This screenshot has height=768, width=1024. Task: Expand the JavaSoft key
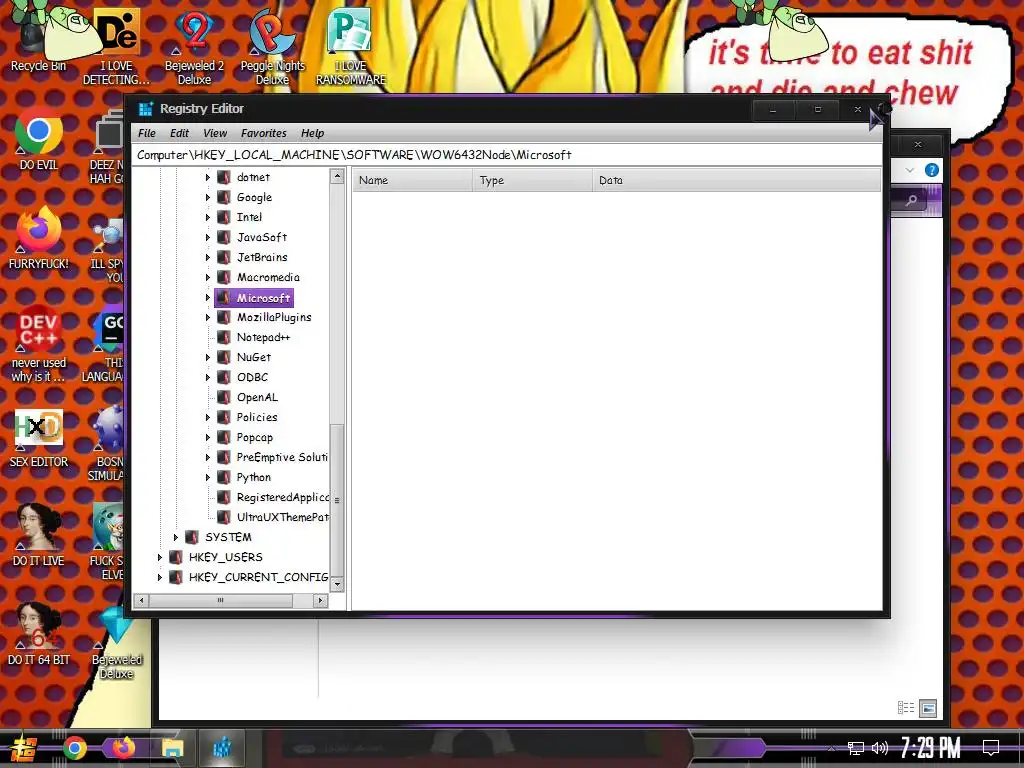(208, 237)
